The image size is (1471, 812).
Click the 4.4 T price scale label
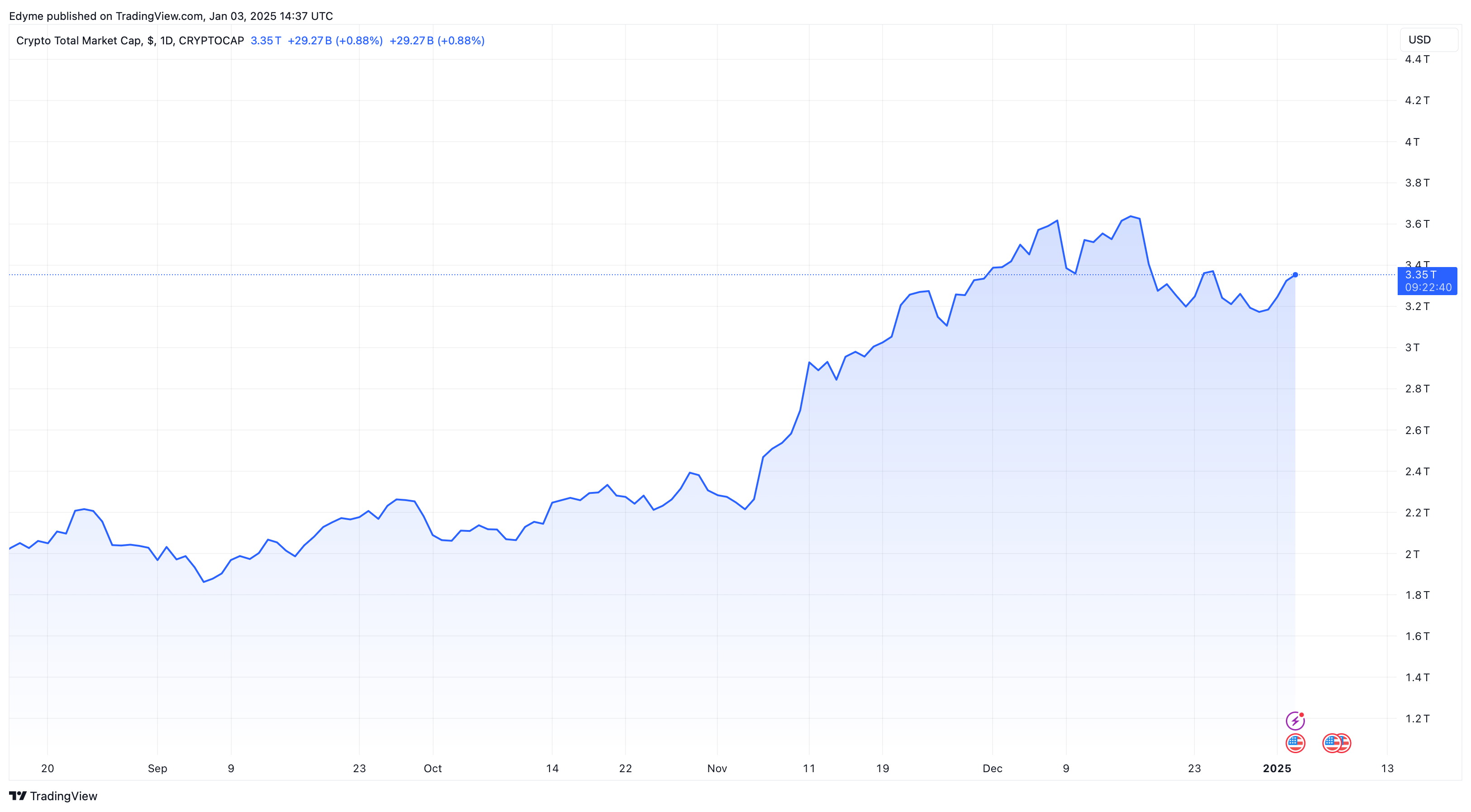(x=1417, y=59)
